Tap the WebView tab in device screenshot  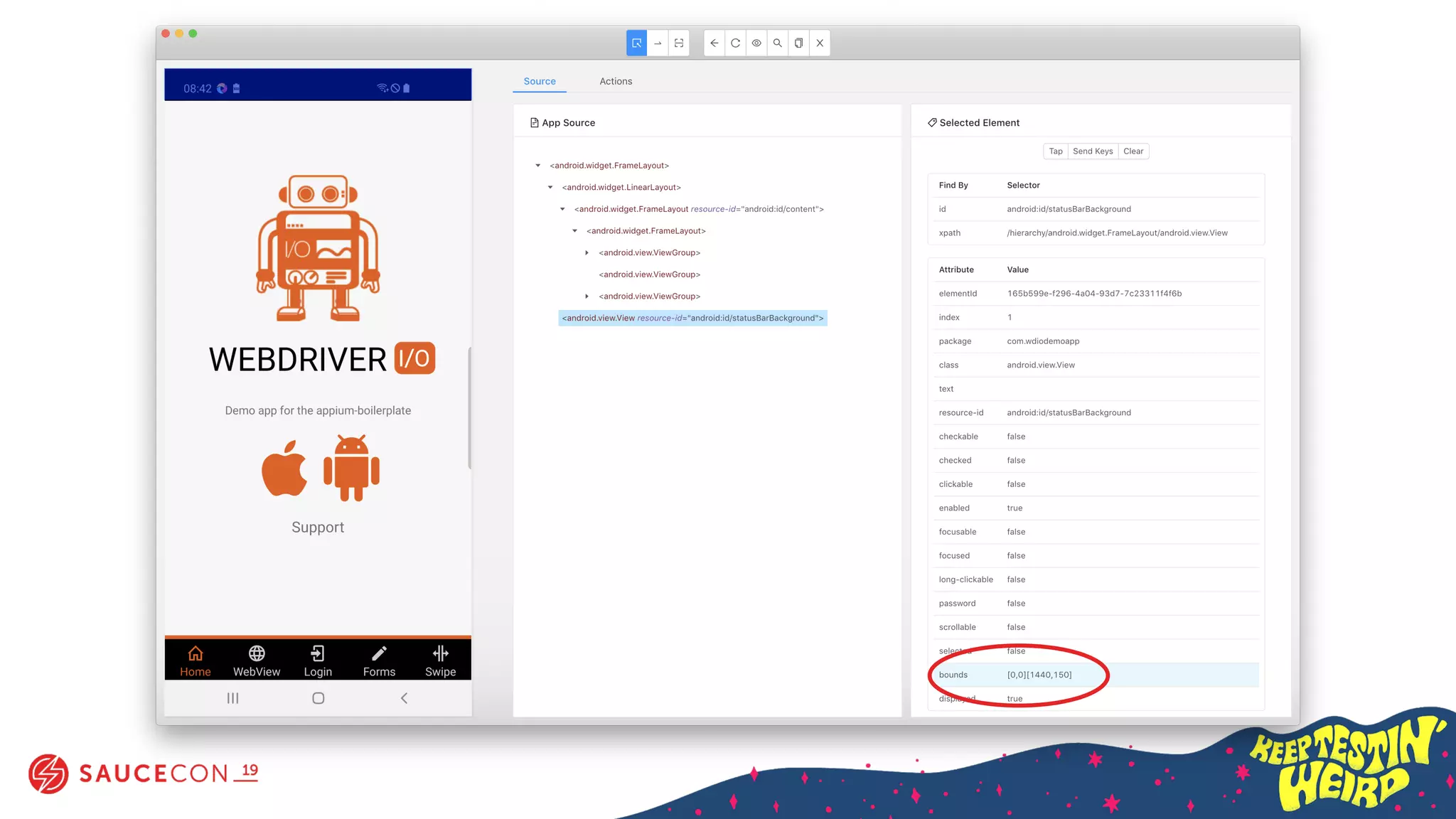coord(257,661)
